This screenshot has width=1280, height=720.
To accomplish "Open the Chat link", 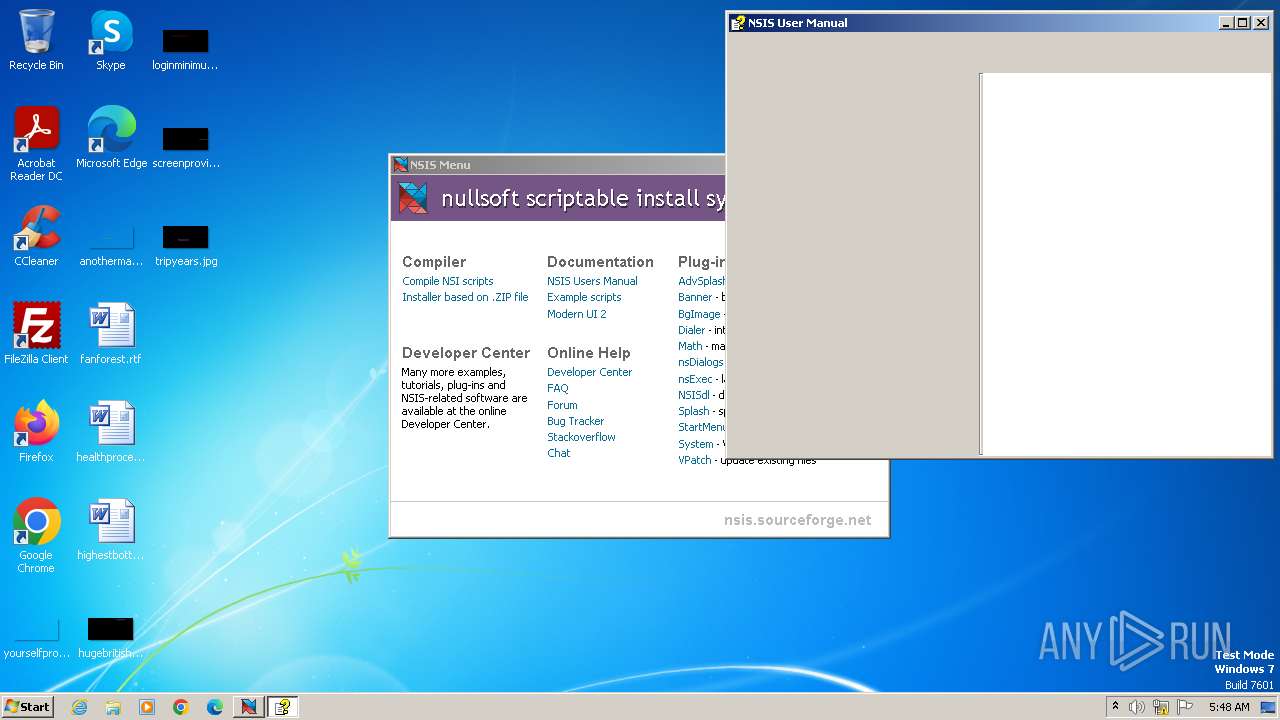I will [x=558, y=453].
